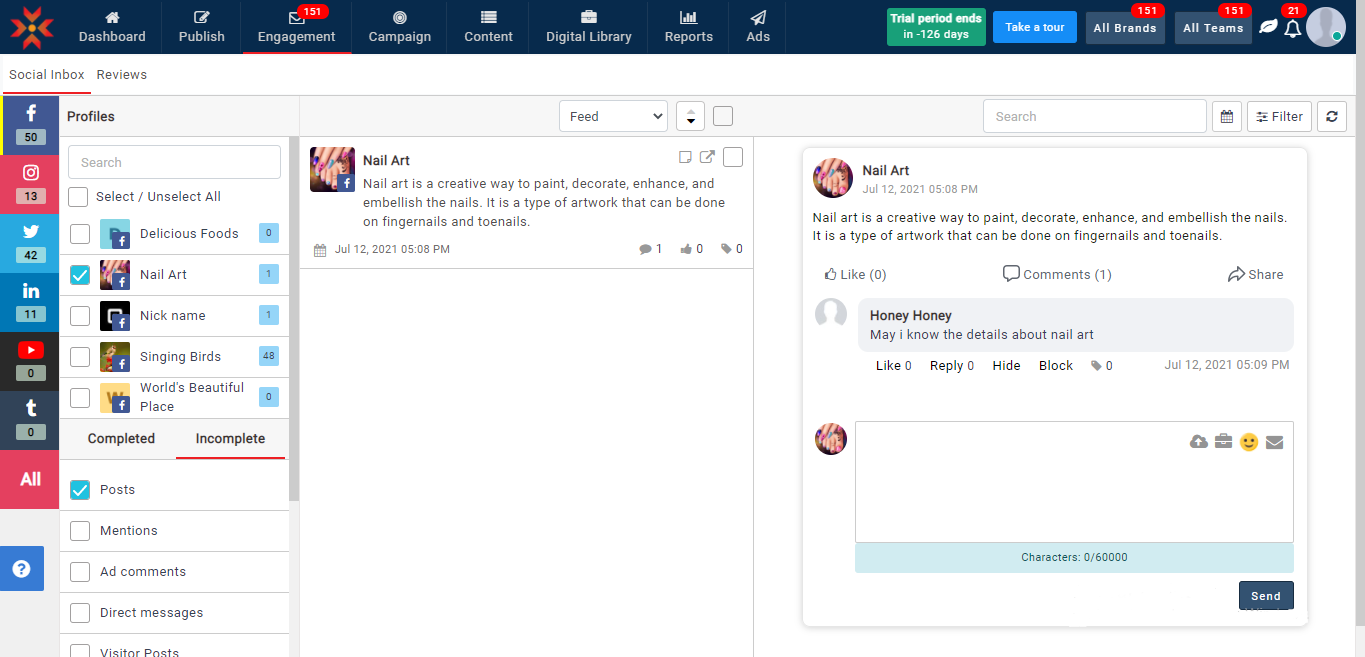Uncheck the Nail Art profile
The height and width of the screenshot is (657, 1365).
pyautogui.click(x=80, y=275)
